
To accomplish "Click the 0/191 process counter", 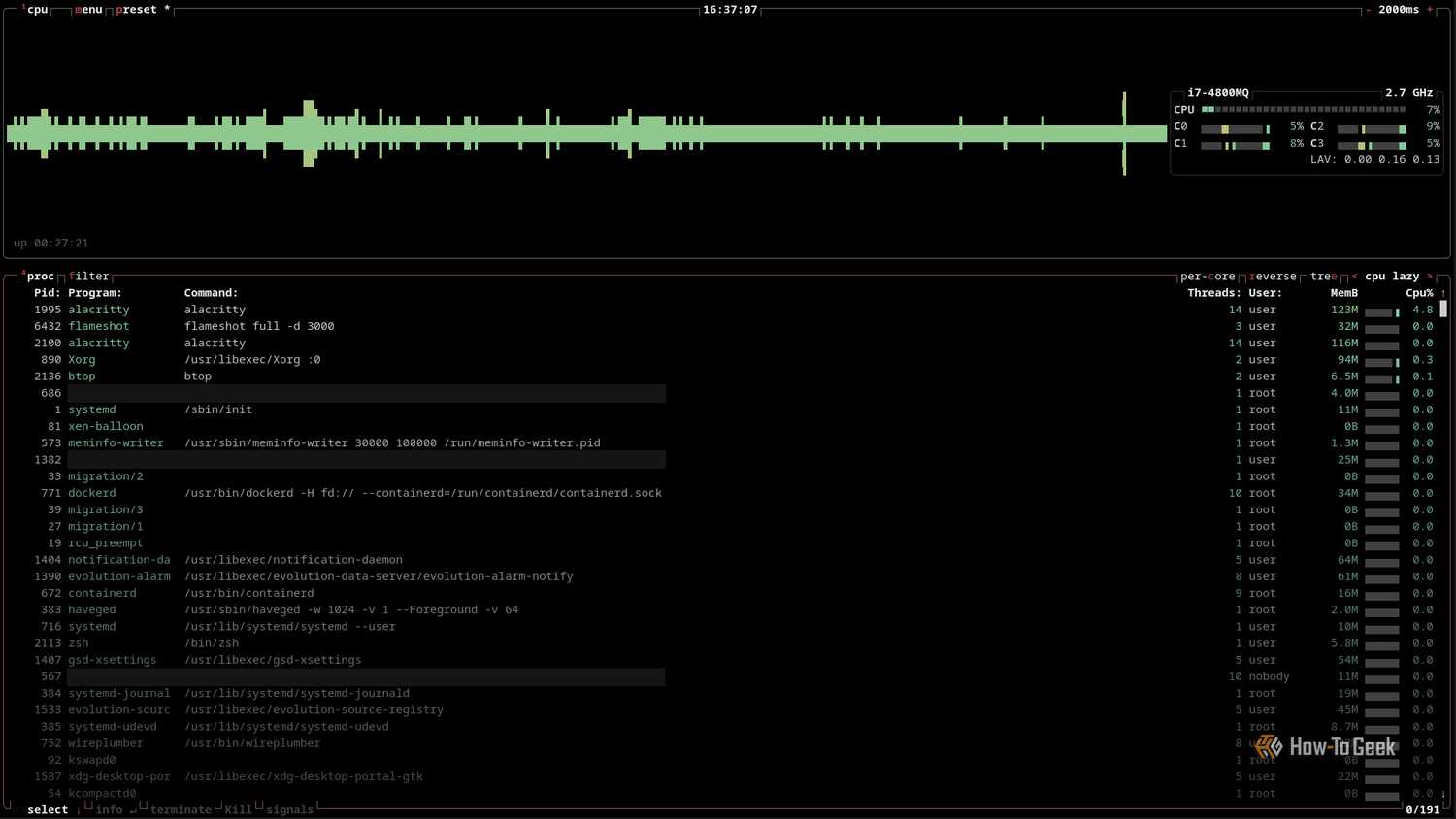I will 1423,810.
